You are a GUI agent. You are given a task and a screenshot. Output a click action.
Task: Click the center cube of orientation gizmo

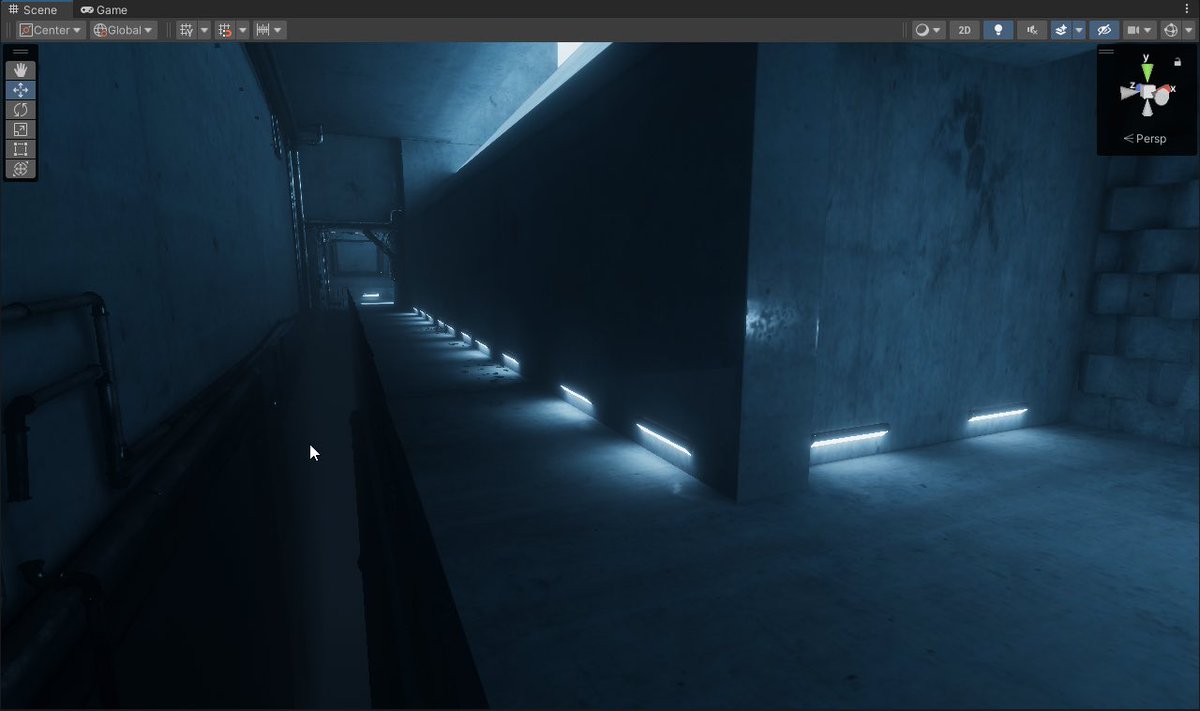click(1148, 93)
